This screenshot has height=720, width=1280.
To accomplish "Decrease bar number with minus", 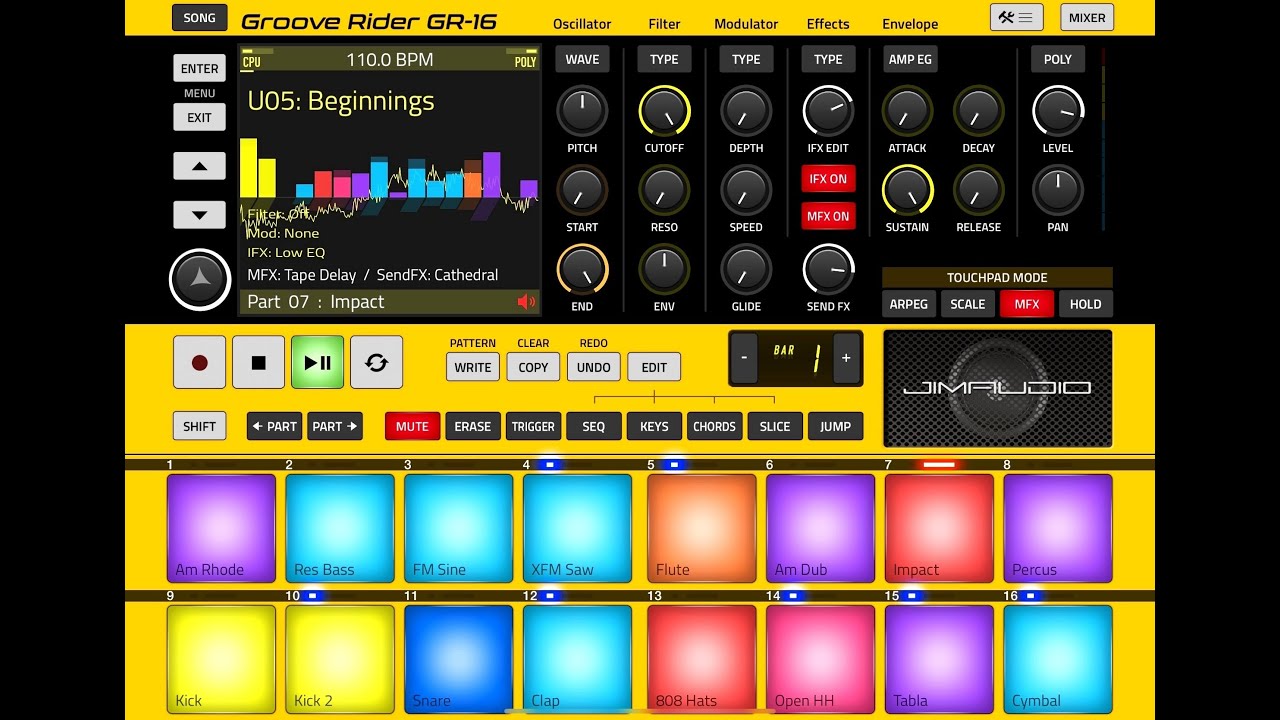I will click(744, 358).
